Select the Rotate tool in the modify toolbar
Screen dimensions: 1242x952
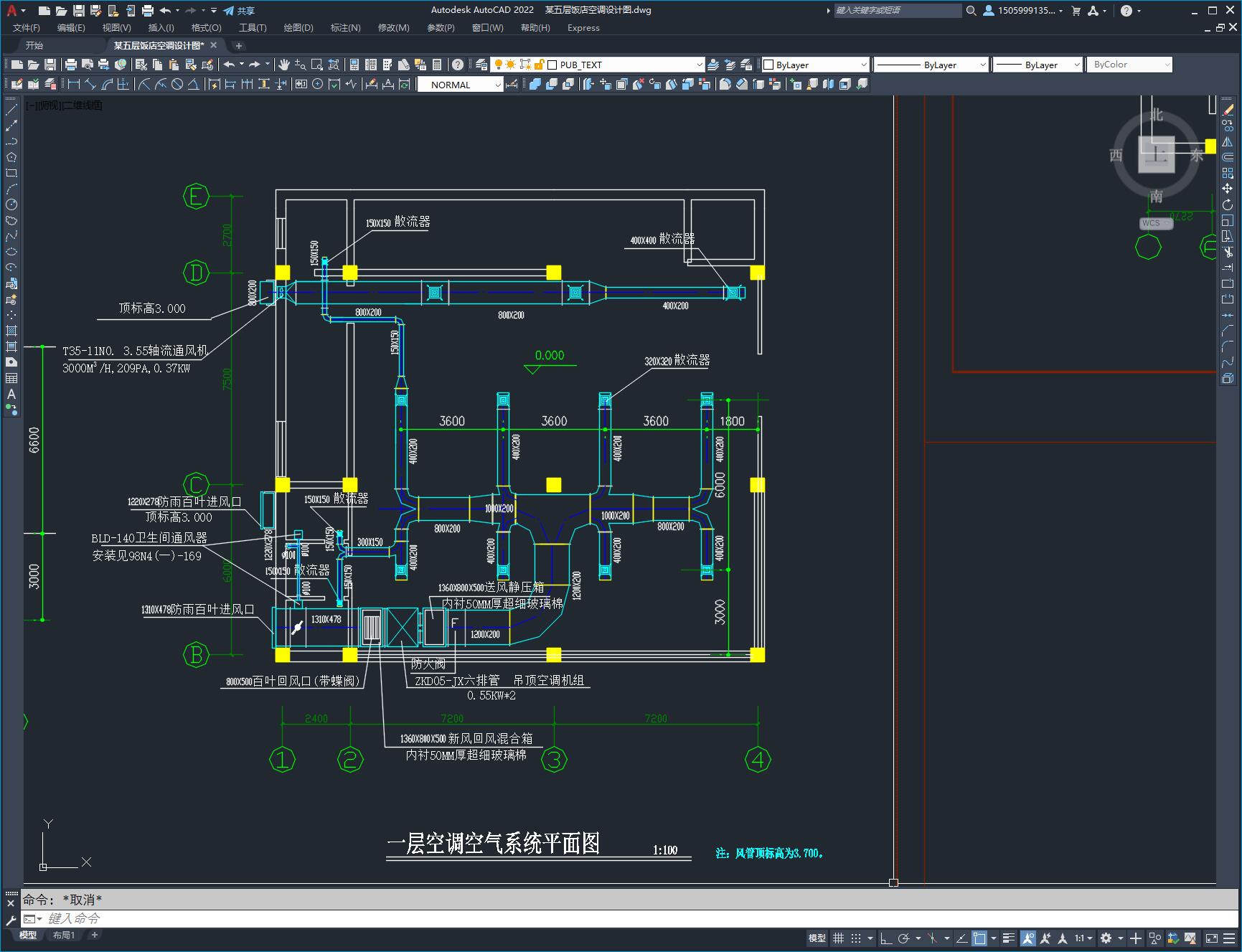coord(1228,204)
